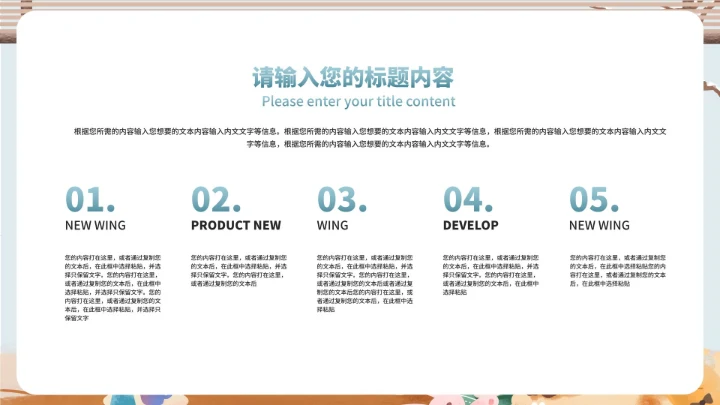Viewport: 720px width, 405px height.
Task: Select the 'NEW WING' label under 05
Action: tap(599, 225)
